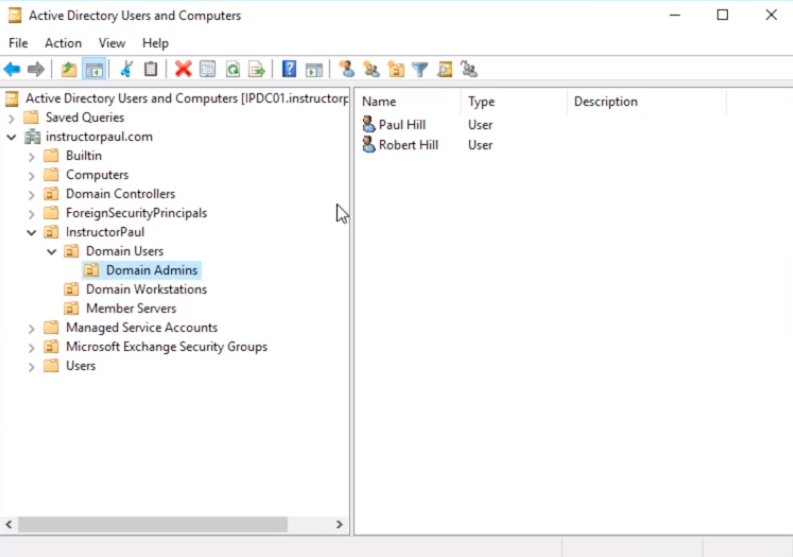Click the create new user icon
Screen dimensions: 793x557
click(347, 69)
